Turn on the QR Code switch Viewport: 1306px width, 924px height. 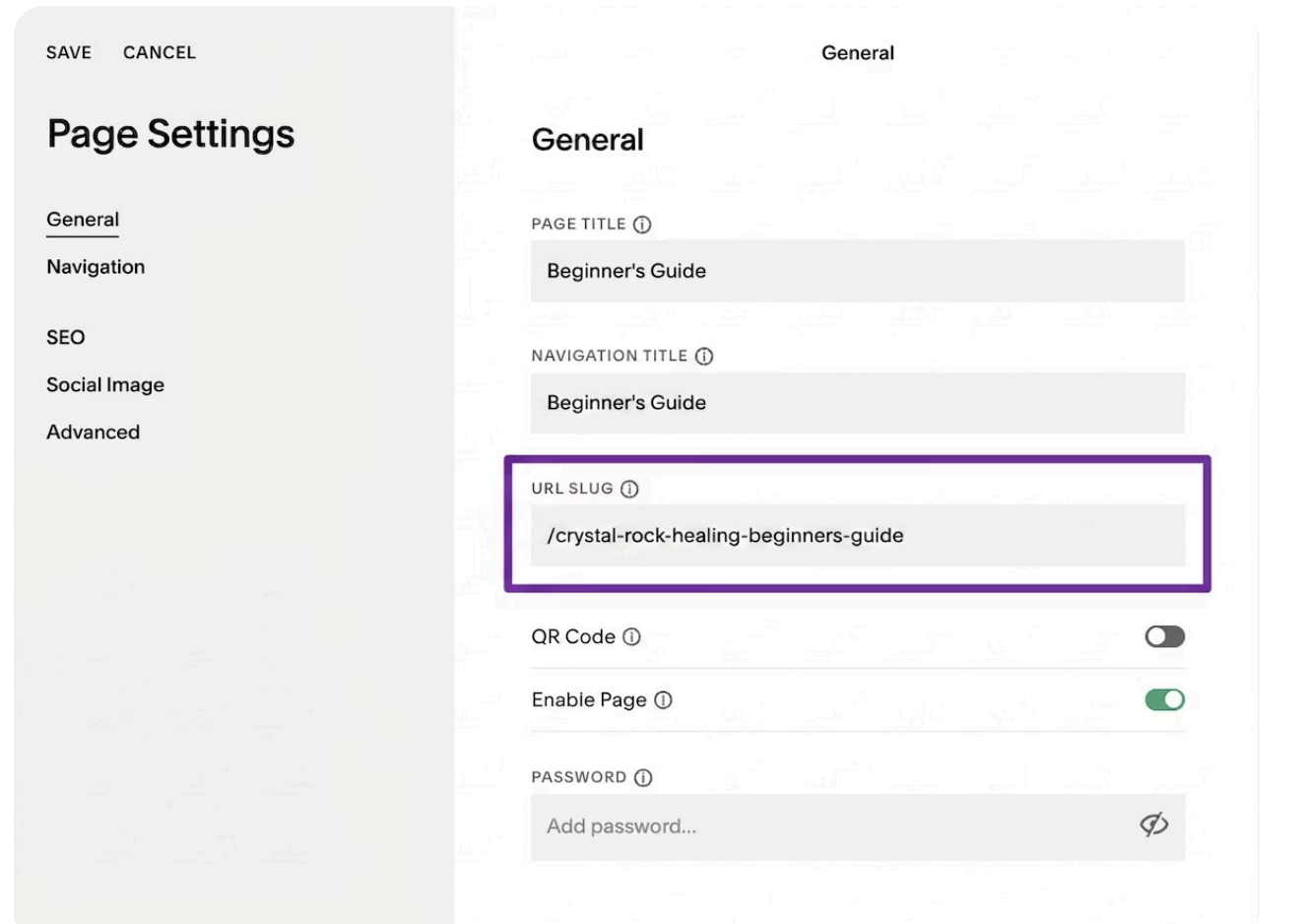[1165, 636]
